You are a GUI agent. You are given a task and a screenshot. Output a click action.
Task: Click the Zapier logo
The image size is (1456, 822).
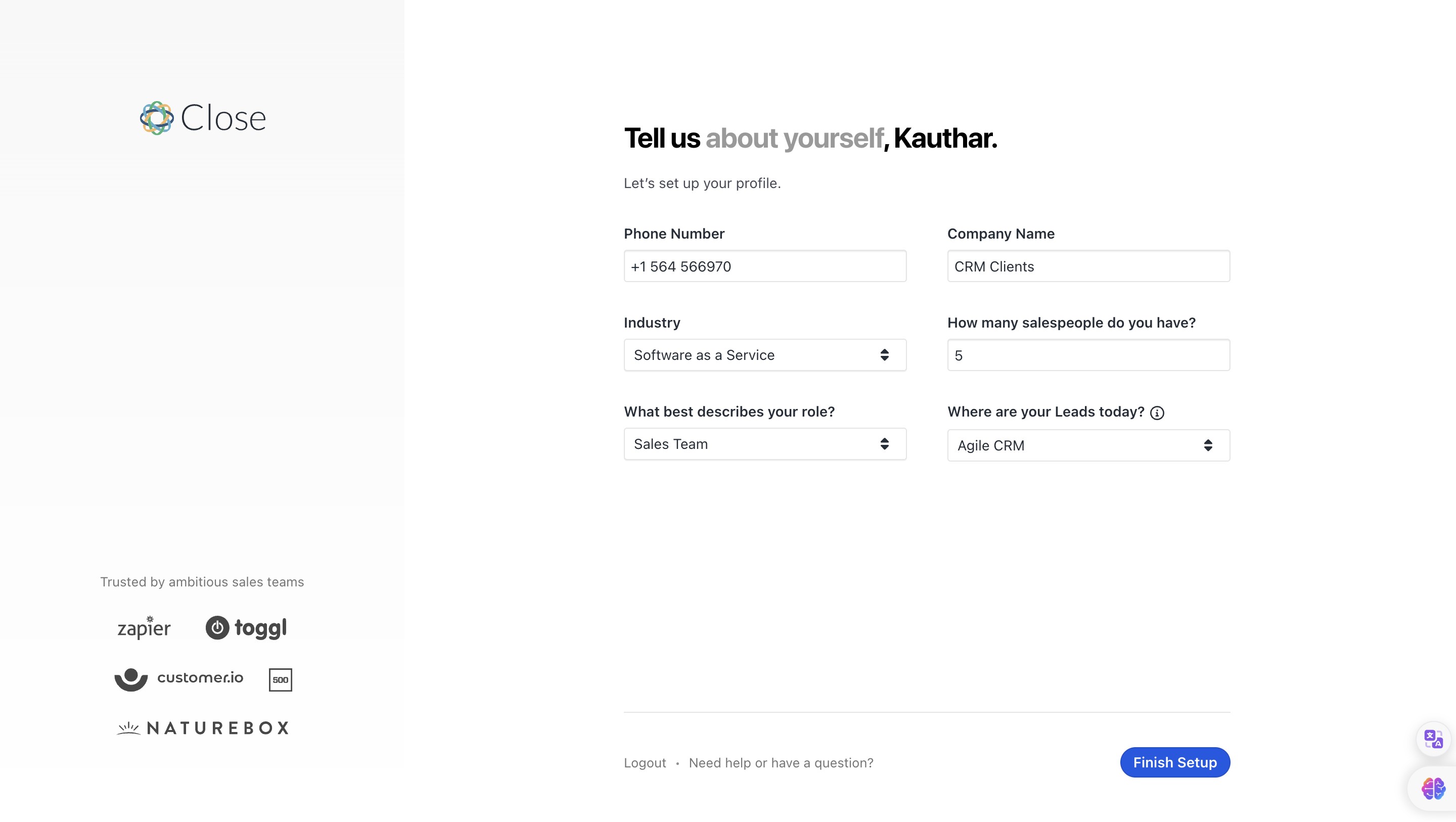(144, 627)
